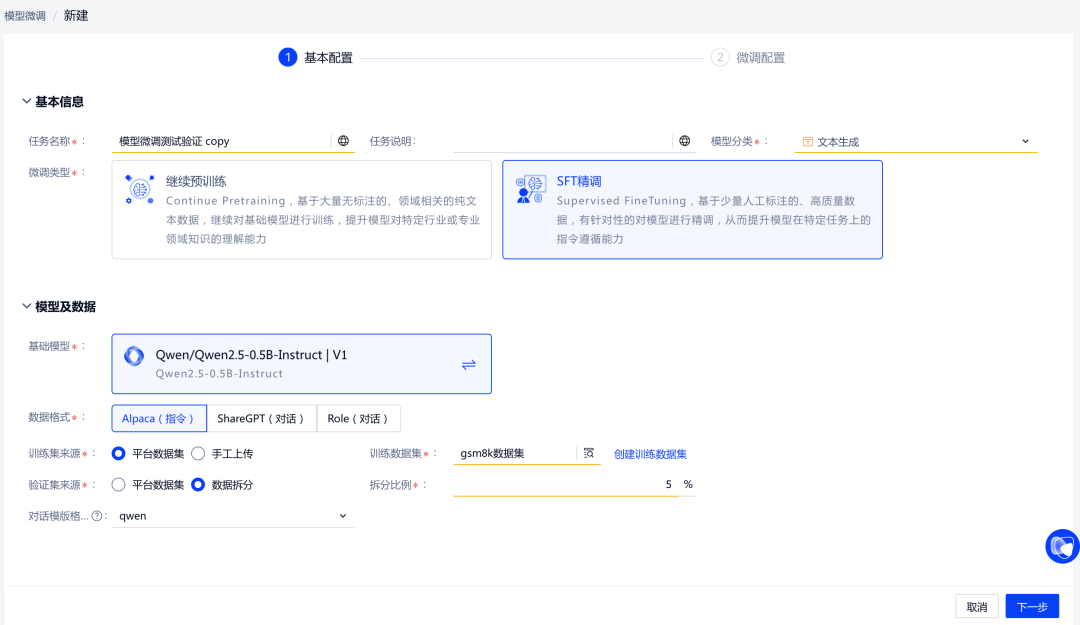
Task: Click the 拆分比例 percentage field
Action: tap(565, 484)
